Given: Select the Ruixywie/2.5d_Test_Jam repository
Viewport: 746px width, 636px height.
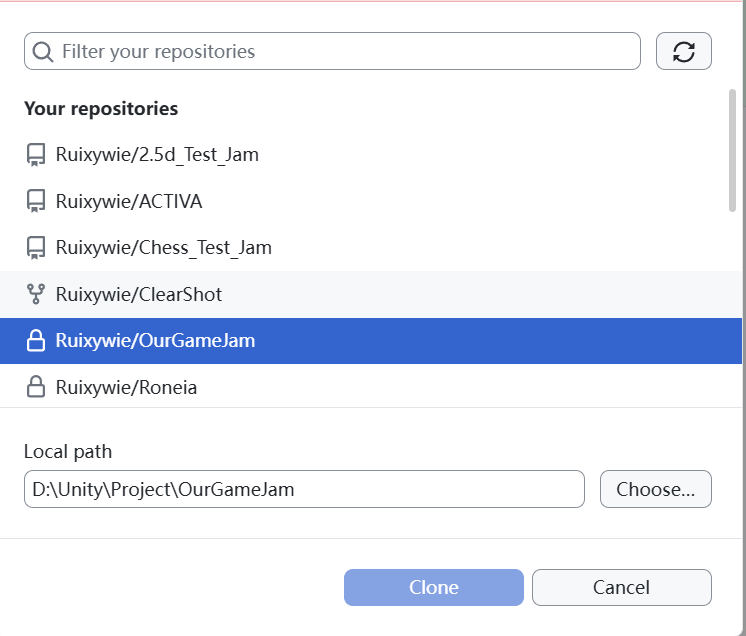Looking at the screenshot, I should tap(157, 155).
